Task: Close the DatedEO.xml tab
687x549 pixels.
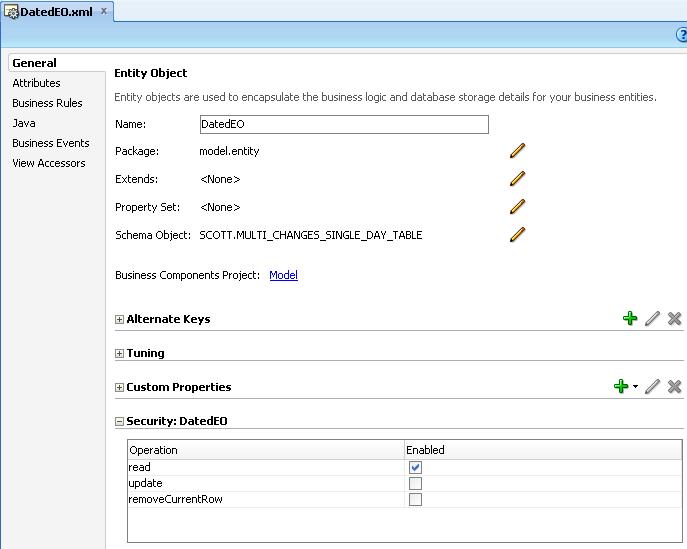Action: (x=104, y=11)
